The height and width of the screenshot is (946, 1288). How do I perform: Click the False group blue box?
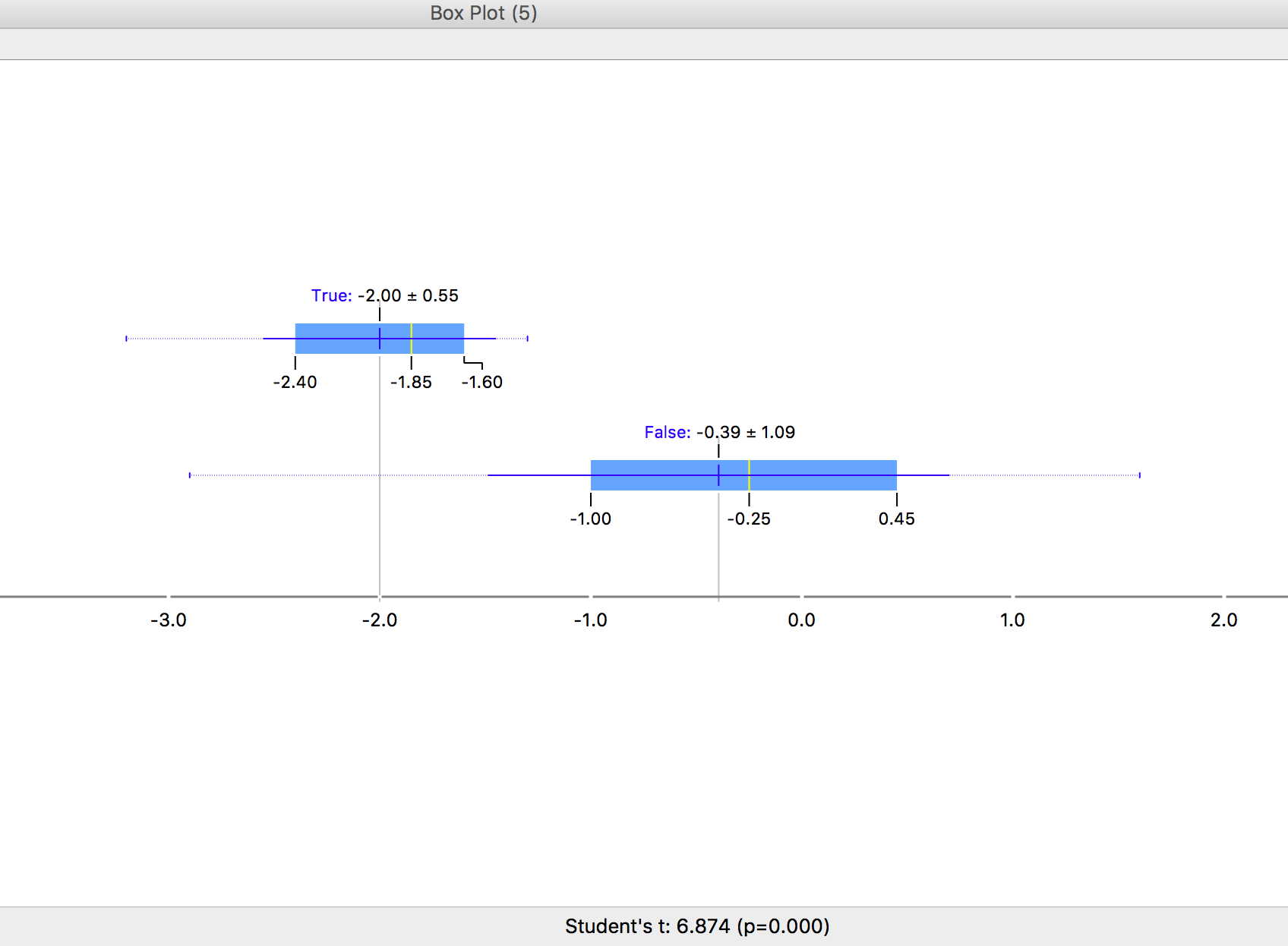click(820, 475)
